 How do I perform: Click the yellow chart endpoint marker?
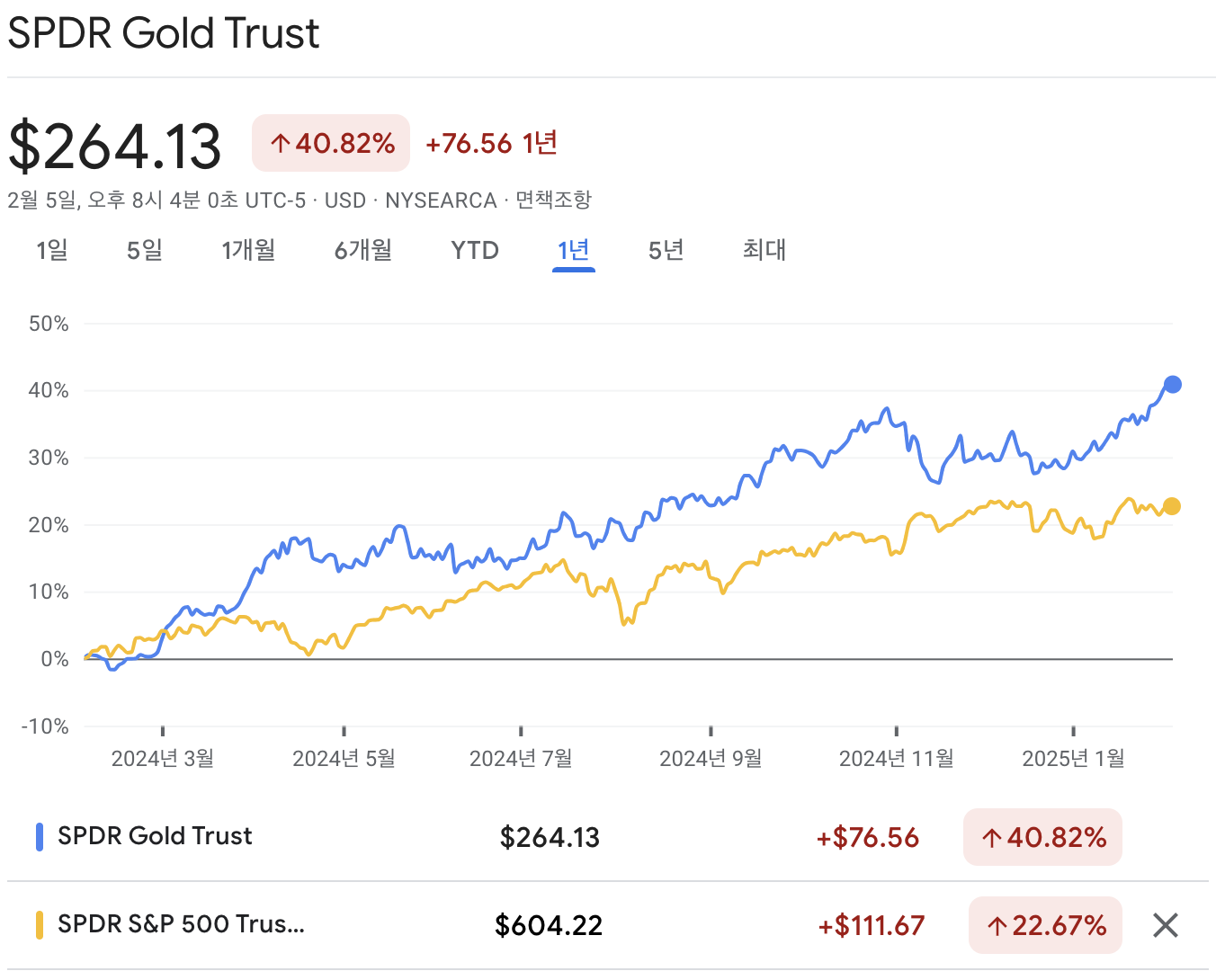tap(1172, 507)
